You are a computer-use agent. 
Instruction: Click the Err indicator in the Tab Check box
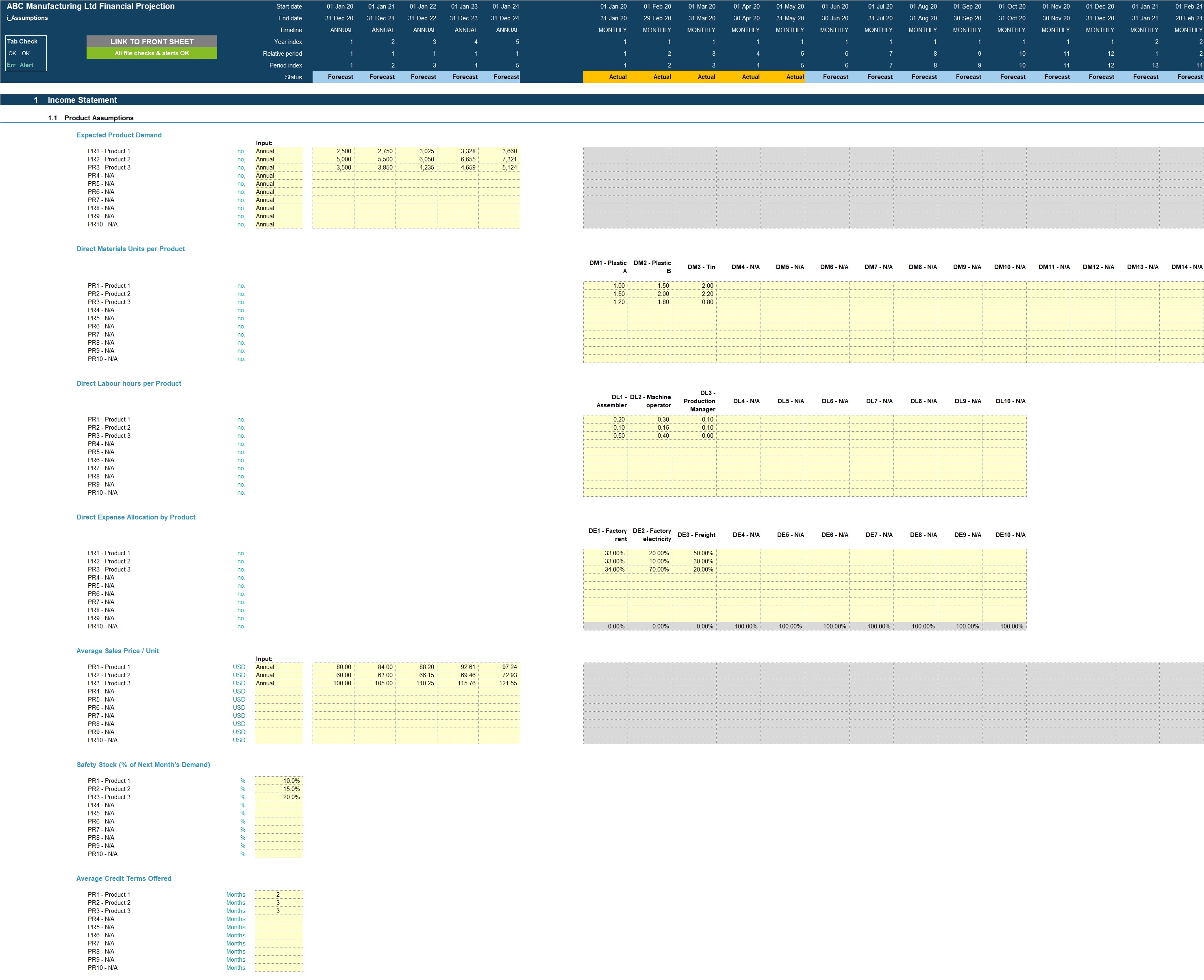(x=10, y=64)
